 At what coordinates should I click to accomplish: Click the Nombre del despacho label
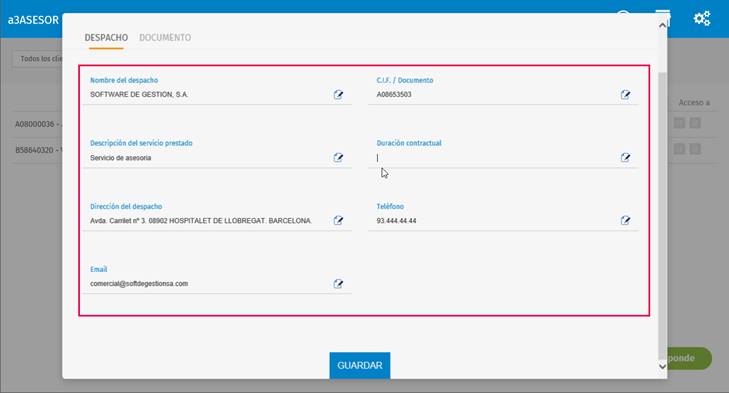(x=124, y=80)
